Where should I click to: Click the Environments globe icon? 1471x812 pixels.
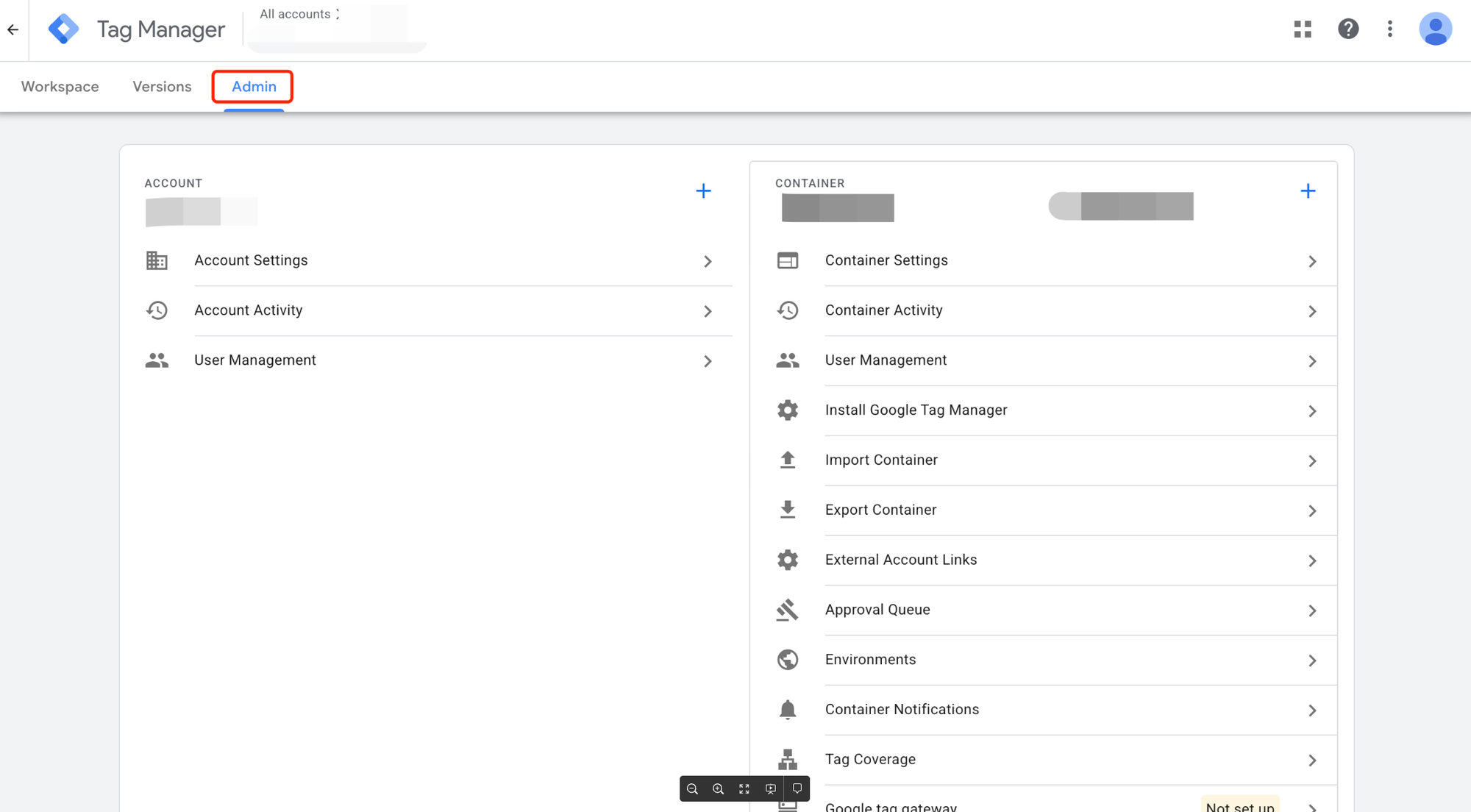tap(787, 660)
